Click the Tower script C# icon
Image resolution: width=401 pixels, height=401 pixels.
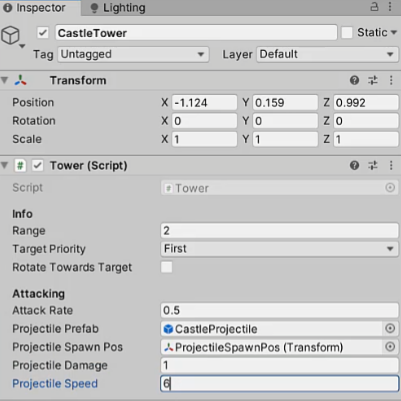(20, 166)
